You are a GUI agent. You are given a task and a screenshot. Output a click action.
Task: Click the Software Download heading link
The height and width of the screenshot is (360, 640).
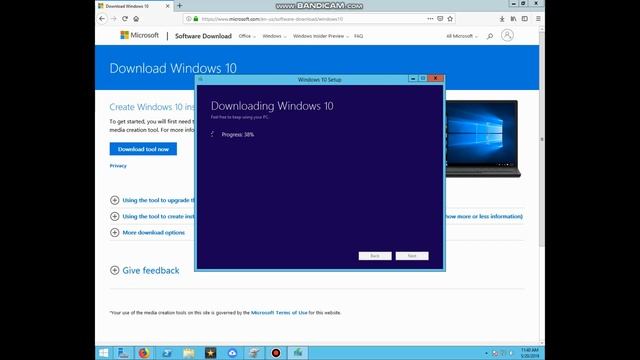(203, 36)
